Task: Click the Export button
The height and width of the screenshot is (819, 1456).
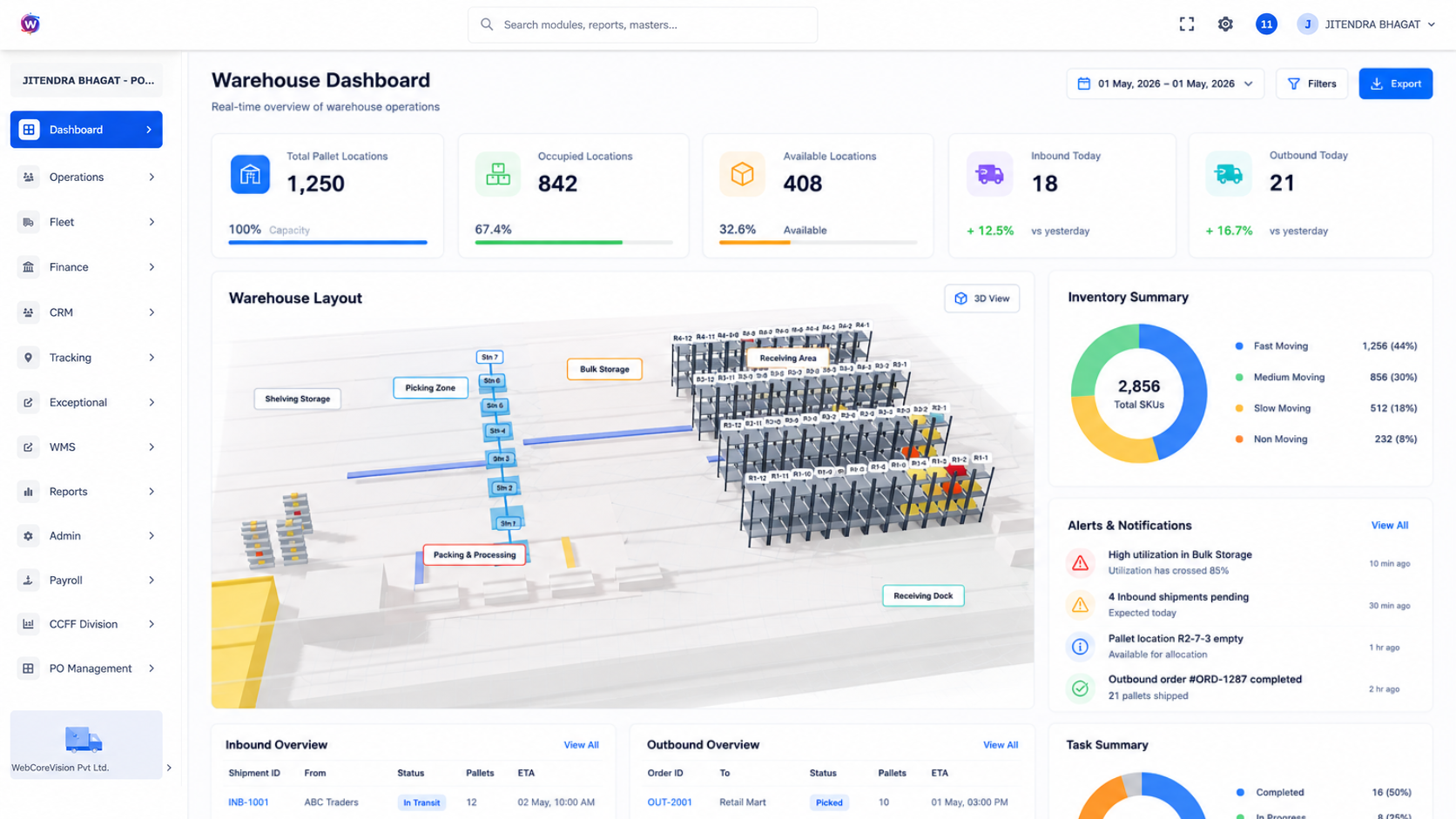Action: pos(1395,84)
